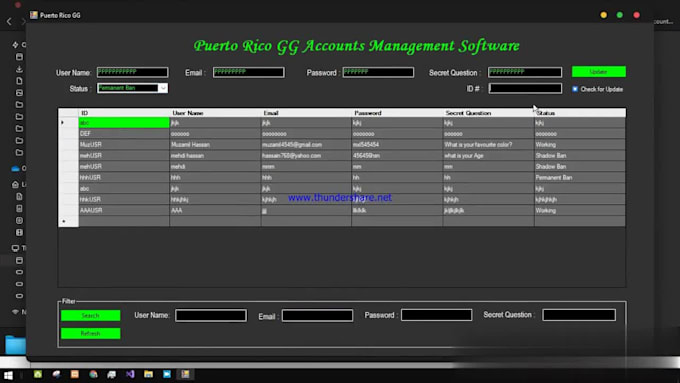Open the Status dropdown showing Permanent Ban

point(163,88)
